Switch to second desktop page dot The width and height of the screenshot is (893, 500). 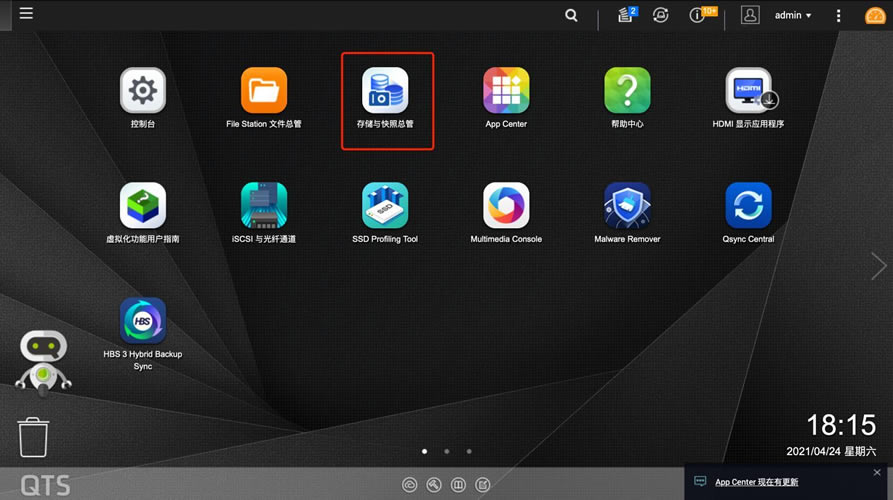pyautogui.click(x=446, y=451)
